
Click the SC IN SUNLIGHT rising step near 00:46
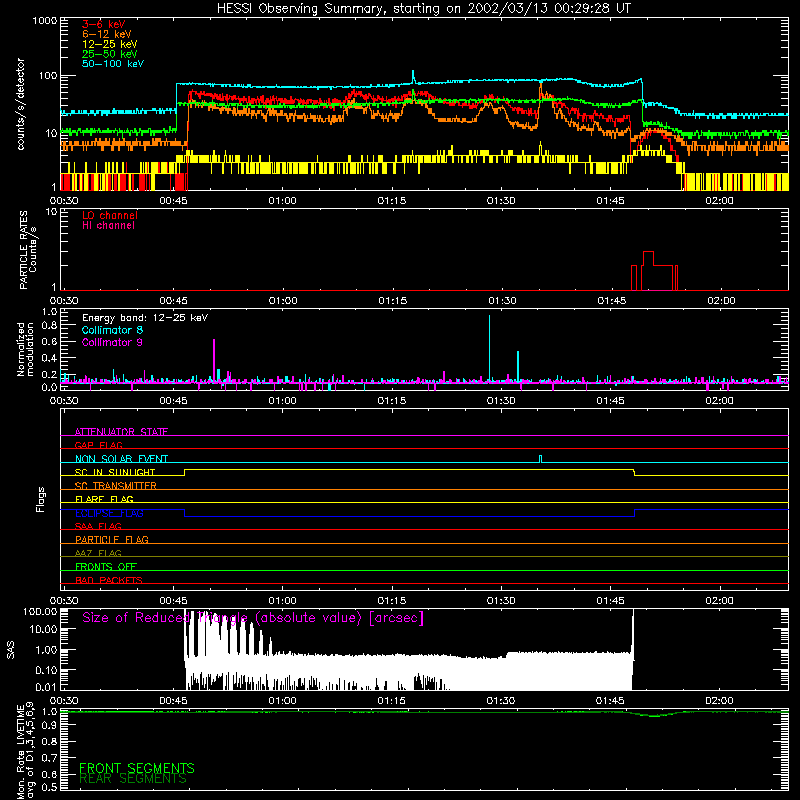click(x=185, y=472)
